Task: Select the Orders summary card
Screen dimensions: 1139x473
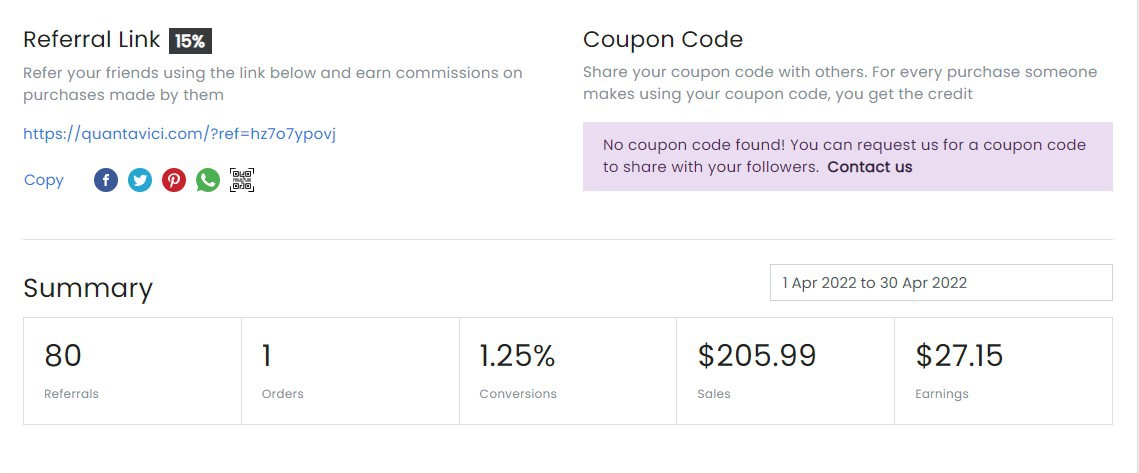Action: (350, 371)
